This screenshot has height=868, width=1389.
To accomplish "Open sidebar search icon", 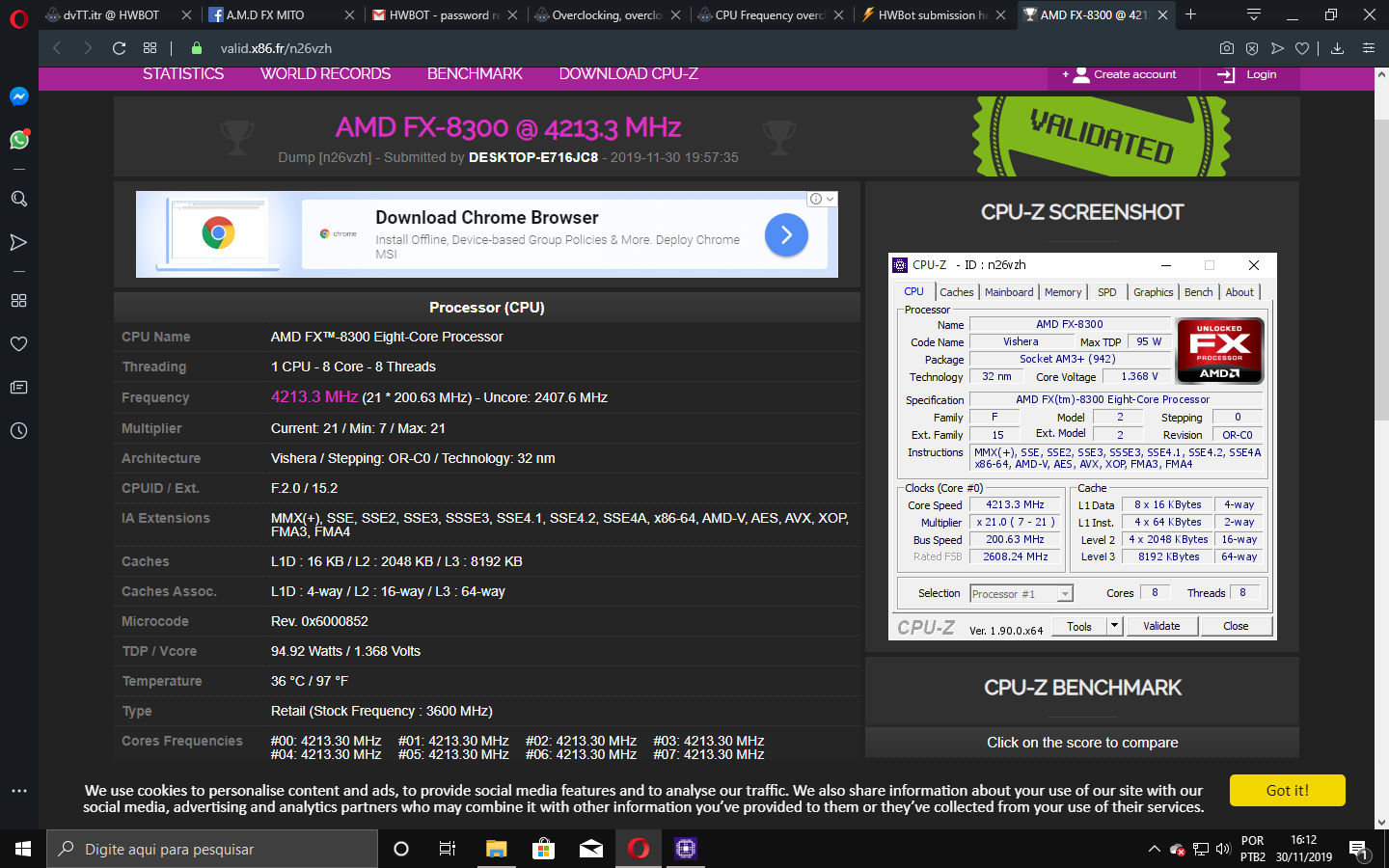I will (18, 199).
